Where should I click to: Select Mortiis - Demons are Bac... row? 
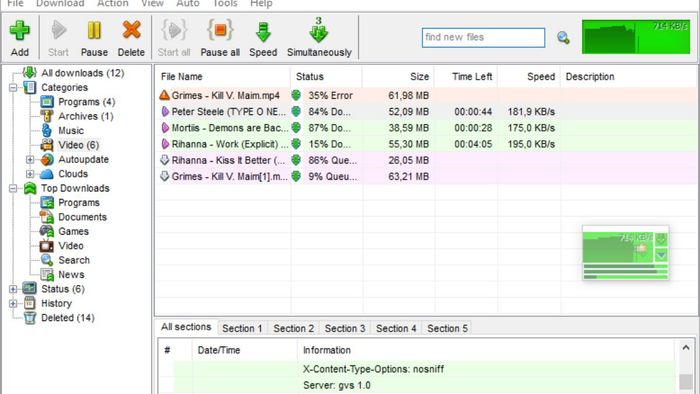coord(427,128)
